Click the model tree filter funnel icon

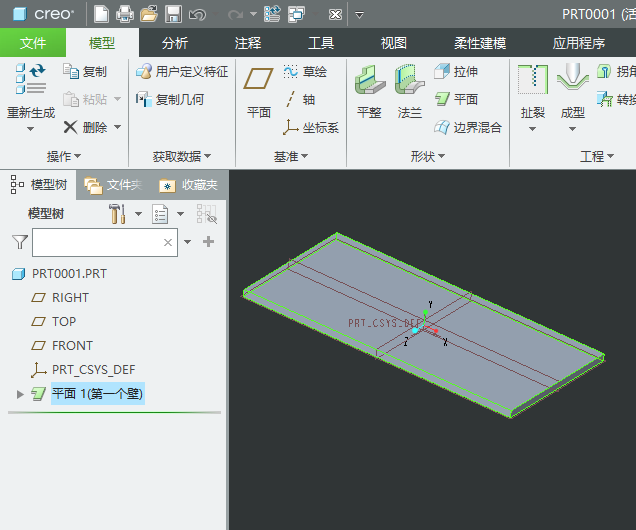pos(19,242)
